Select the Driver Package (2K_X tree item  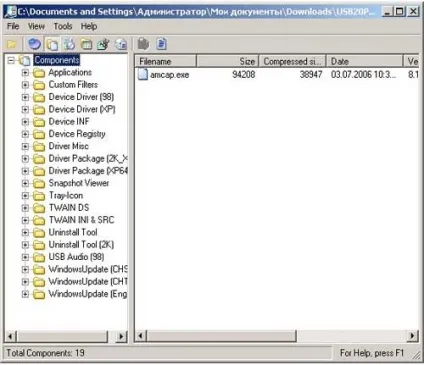88,159
